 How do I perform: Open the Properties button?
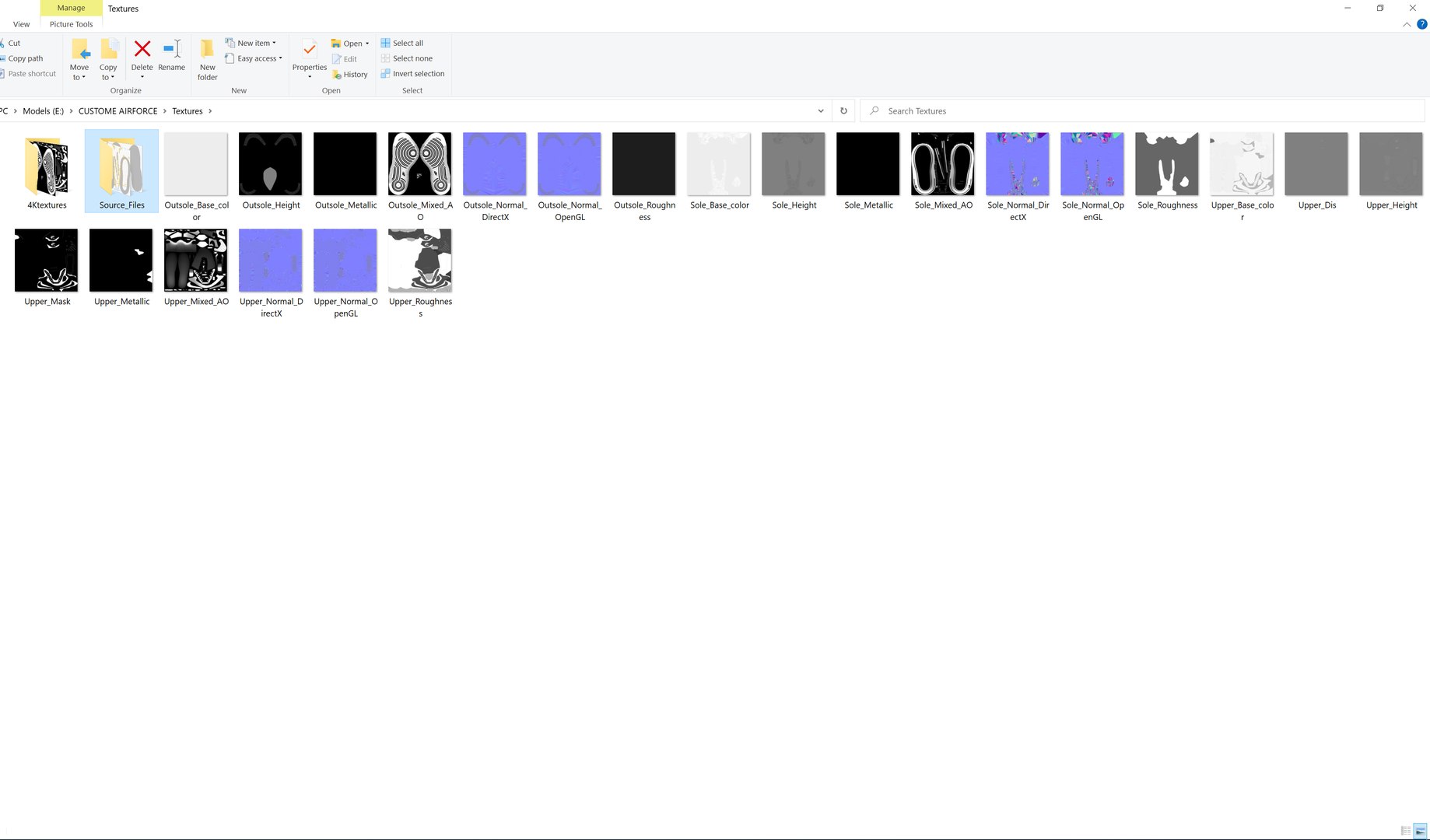point(309,59)
